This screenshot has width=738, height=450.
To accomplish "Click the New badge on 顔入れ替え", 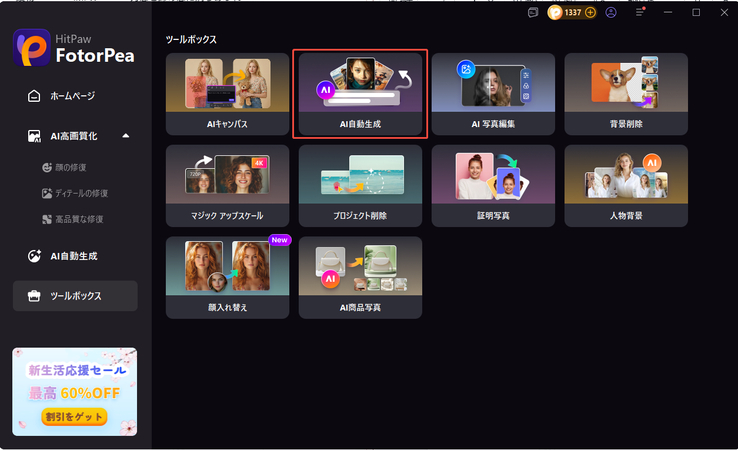I will point(280,240).
